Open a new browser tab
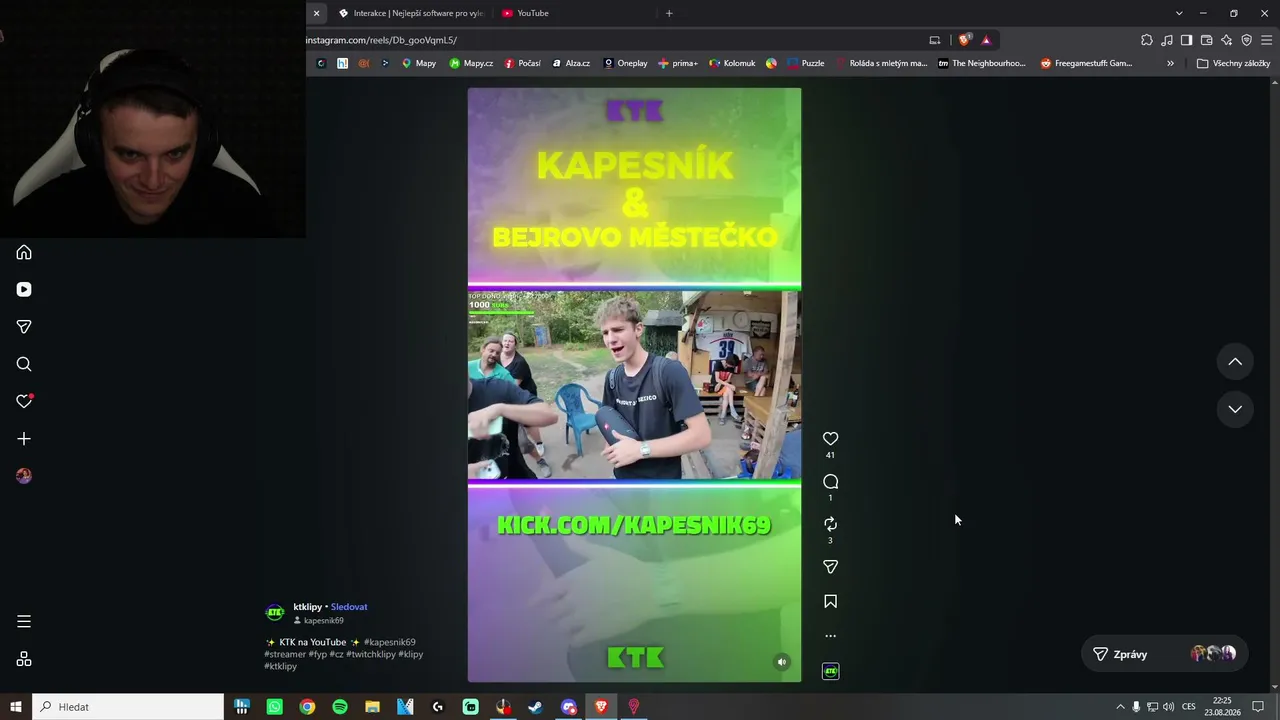The height and width of the screenshot is (720, 1280). click(x=669, y=13)
